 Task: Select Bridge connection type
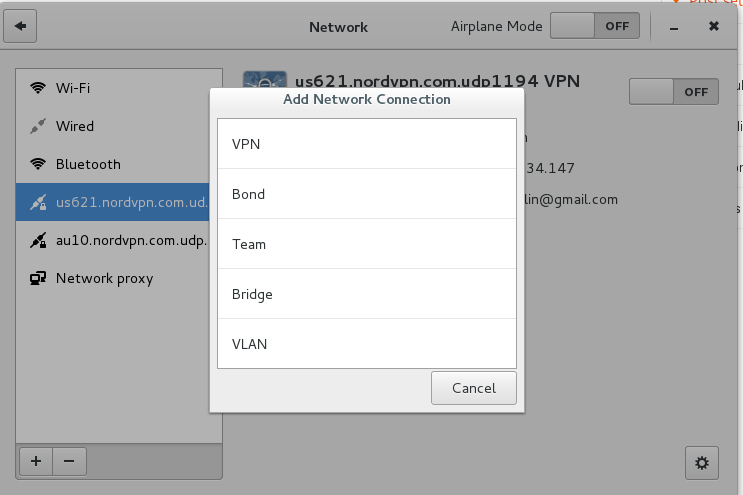[367, 294]
